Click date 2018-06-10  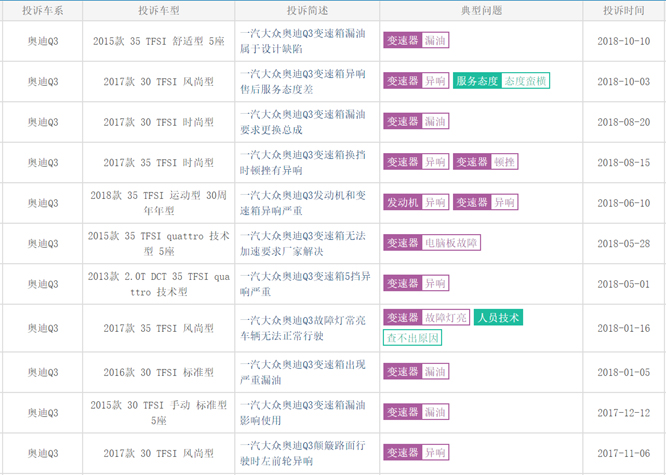[624, 203]
